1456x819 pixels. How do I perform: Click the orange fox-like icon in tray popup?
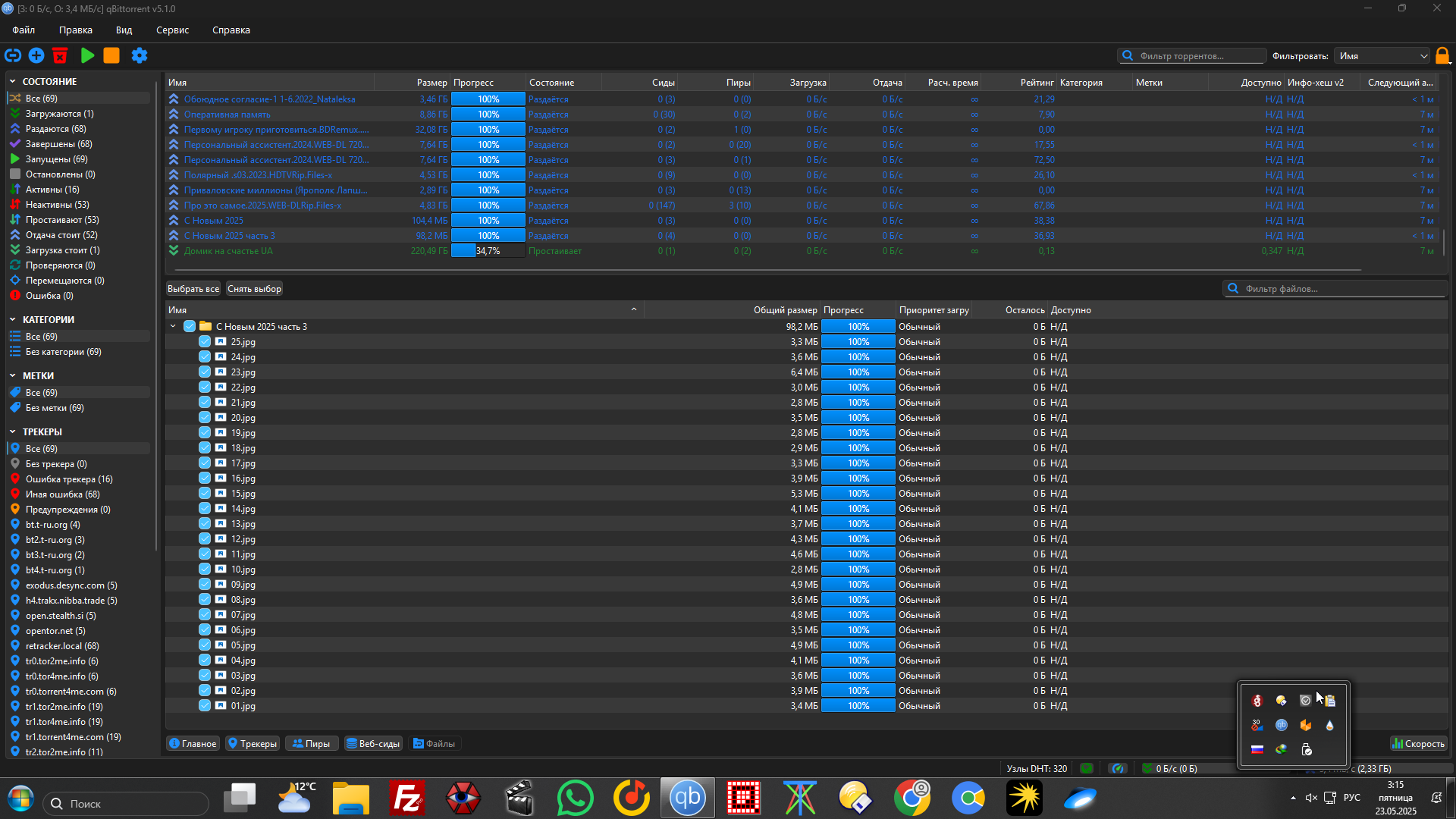click(x=1306, y=725)
